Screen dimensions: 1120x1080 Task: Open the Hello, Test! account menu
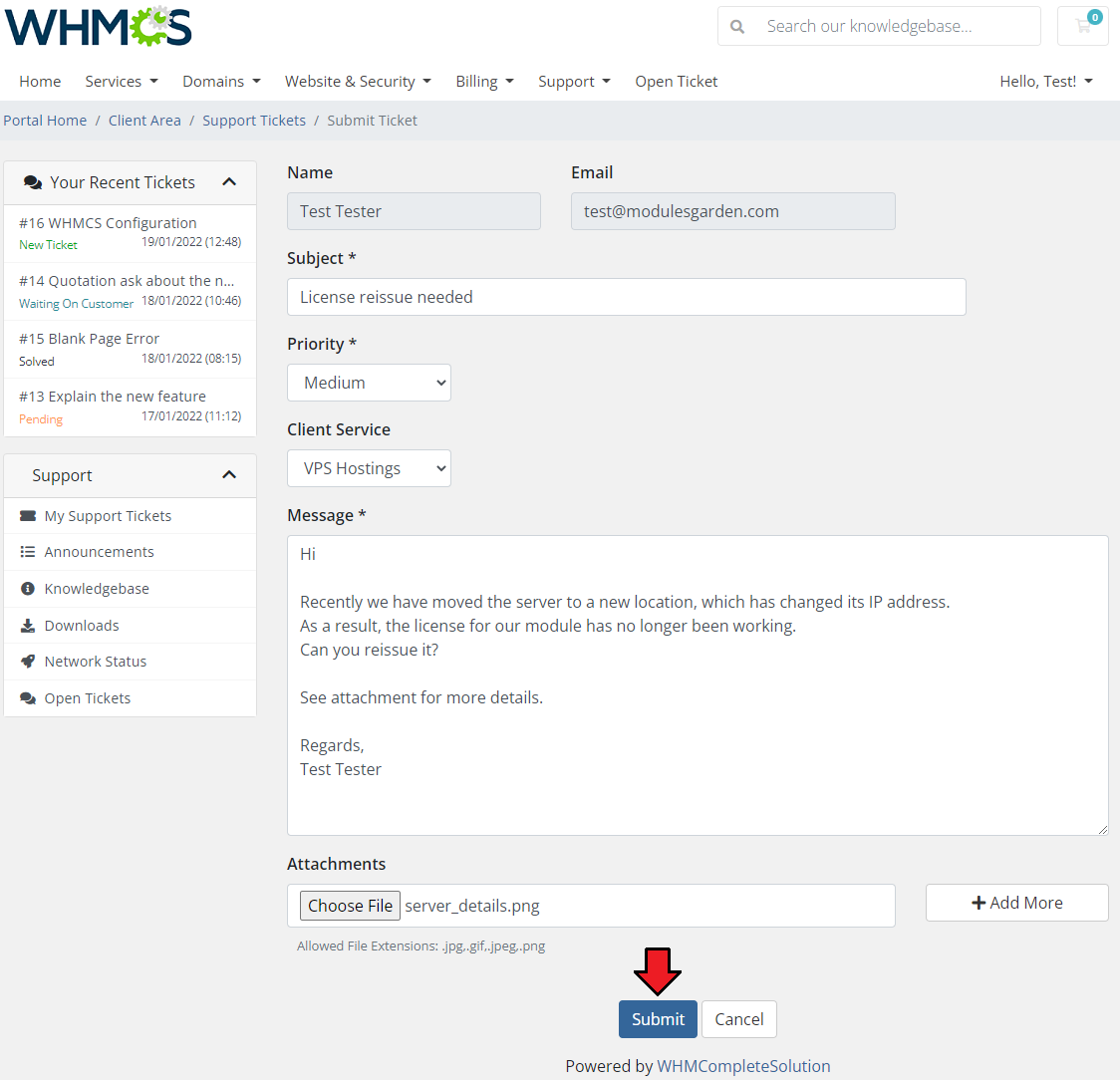pyautogui.click(x=1046, y=82)
